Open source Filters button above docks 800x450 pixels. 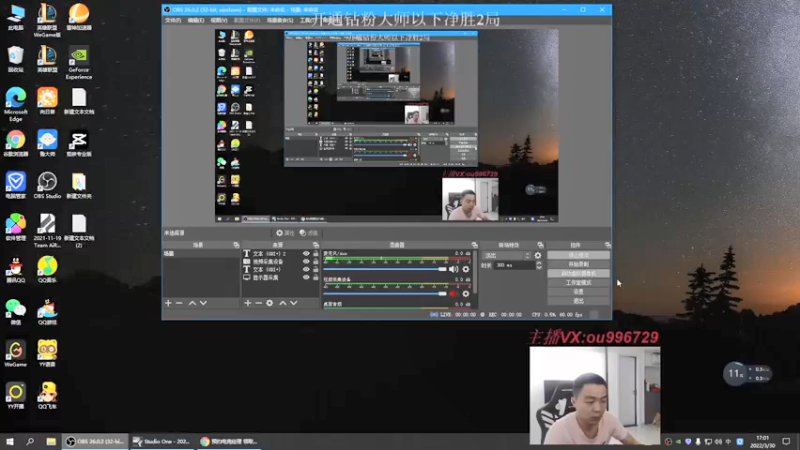pos(309,233)
